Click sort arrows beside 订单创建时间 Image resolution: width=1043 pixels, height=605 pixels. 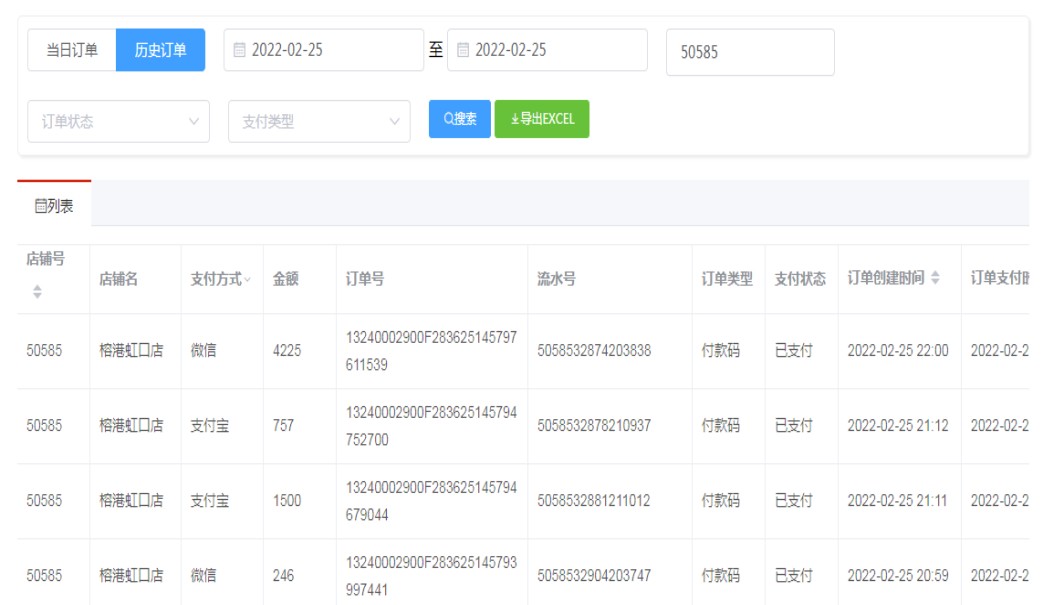[935, 279]
